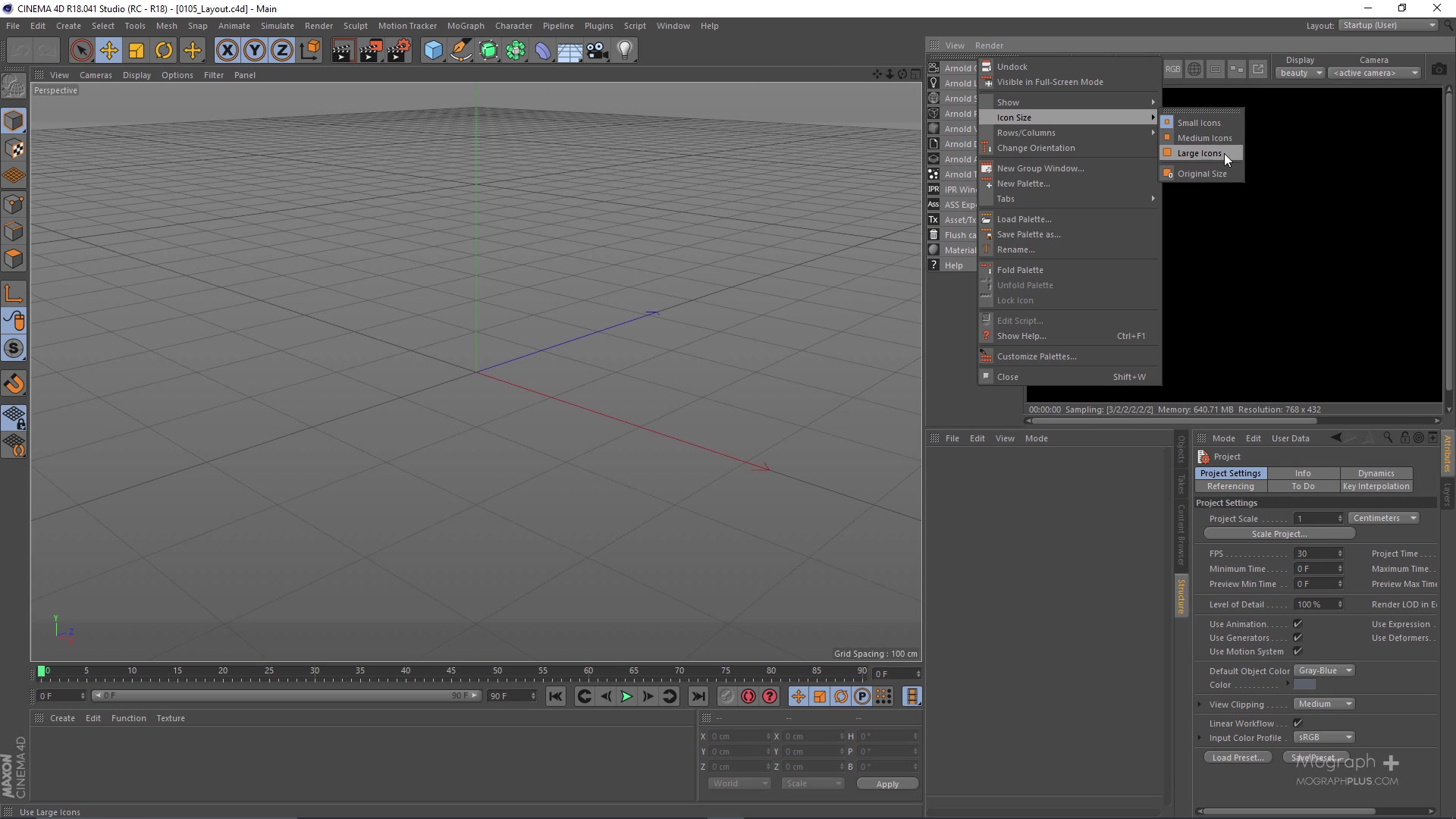Add a Cube primitive from the toolbar
Viewport: 1456px width, 819px height.
[433, 50]
